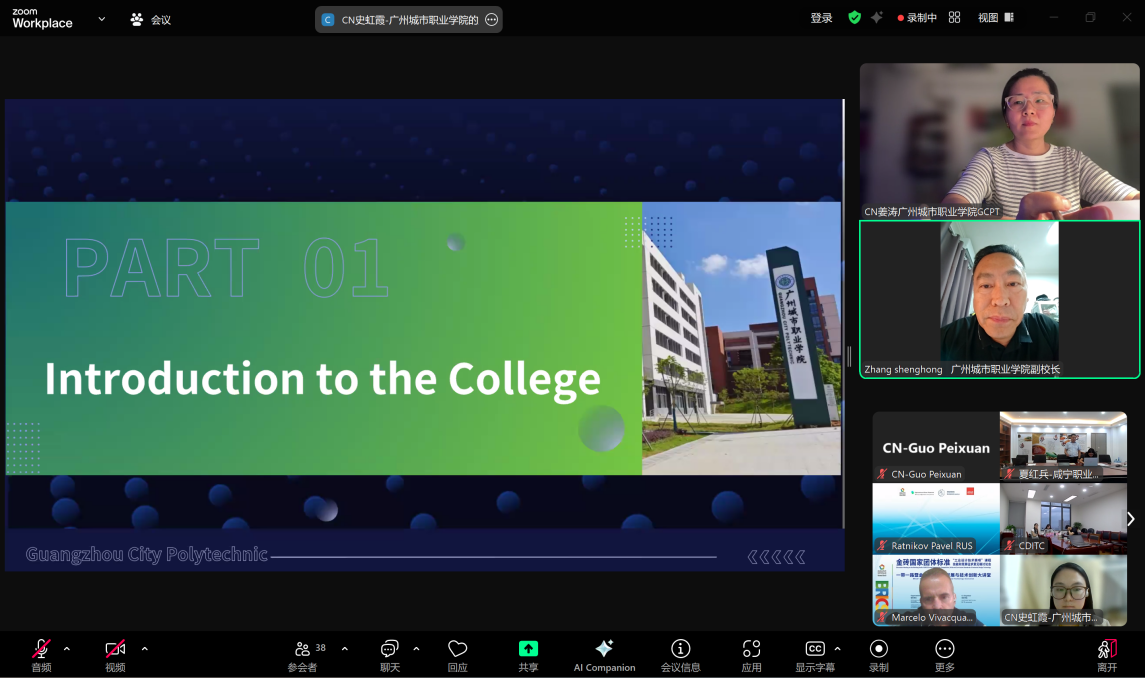Click the CN姜涛广州城市职业学院GCPT name label
Image resolution: width=1145 pixels, height=678 pixels.
point(932,212)
